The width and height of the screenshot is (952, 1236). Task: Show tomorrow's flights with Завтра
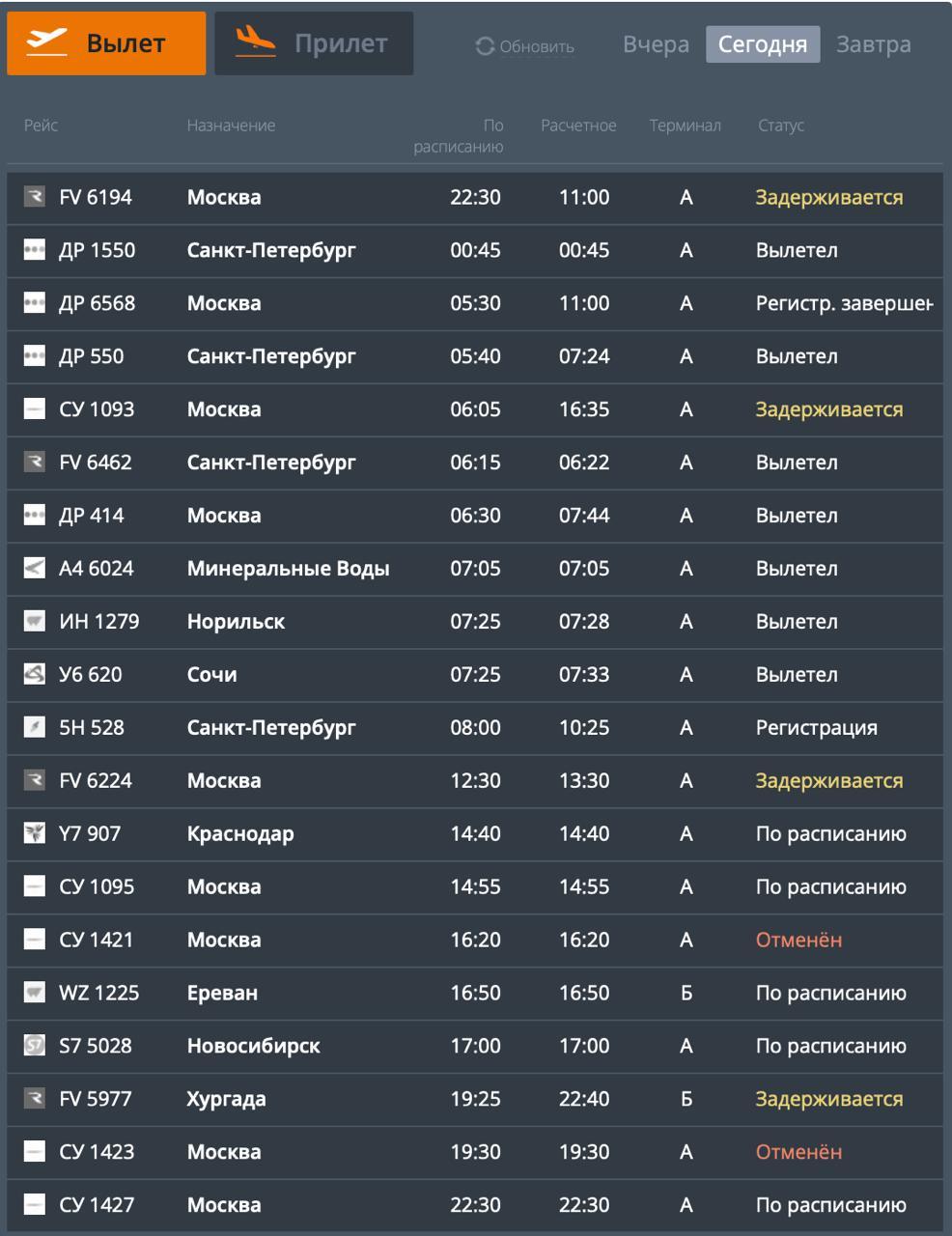873,45
